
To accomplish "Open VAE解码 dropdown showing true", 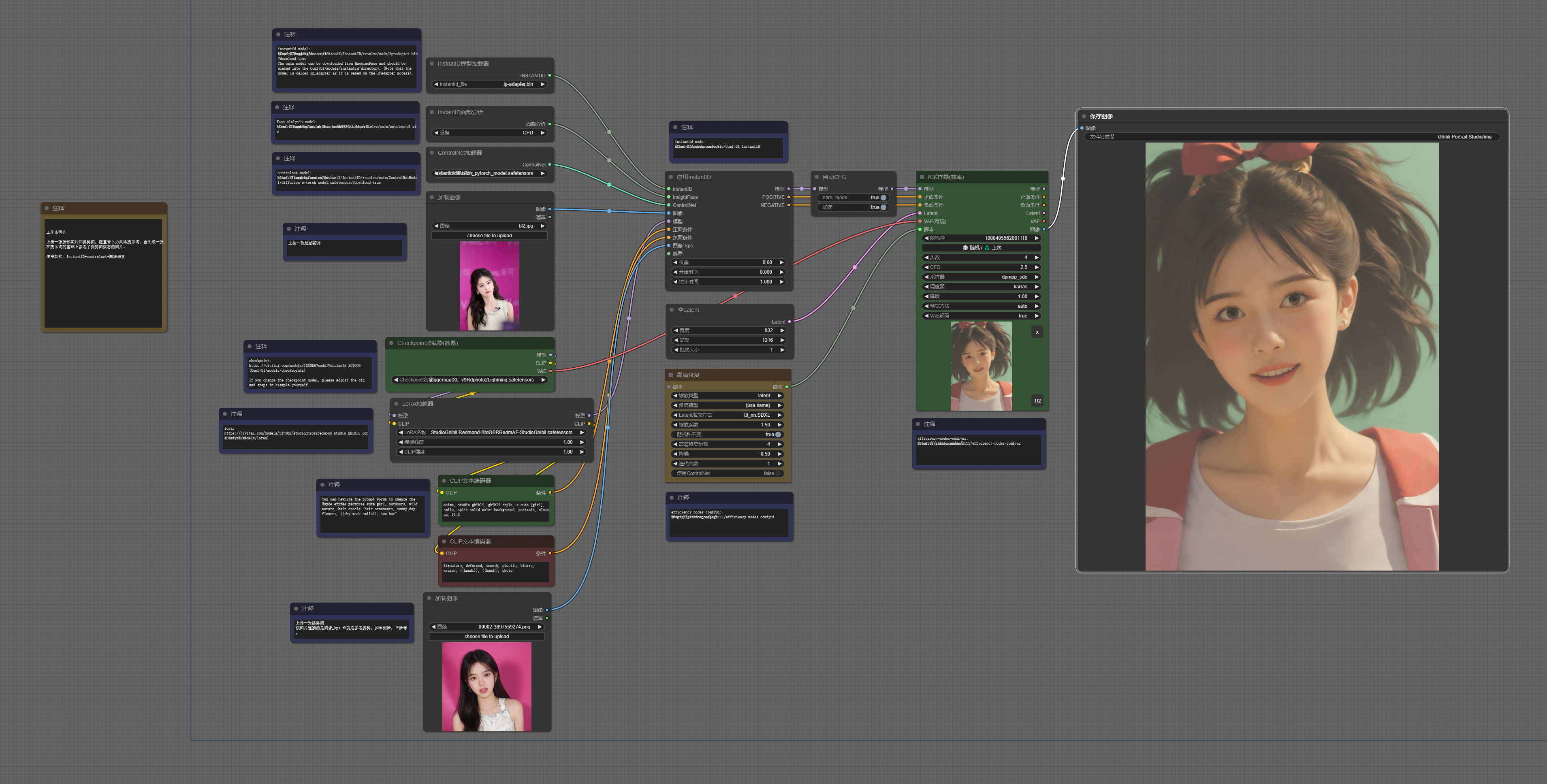I will click(x=981, y=316).
